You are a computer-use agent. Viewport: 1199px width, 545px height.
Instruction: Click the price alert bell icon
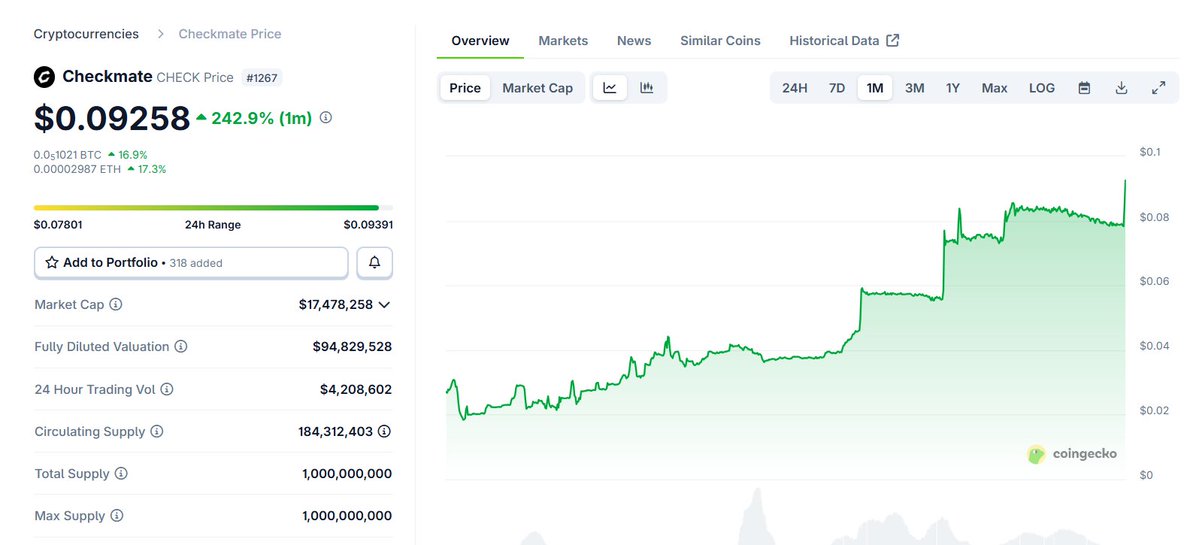(x=375, y=262)
